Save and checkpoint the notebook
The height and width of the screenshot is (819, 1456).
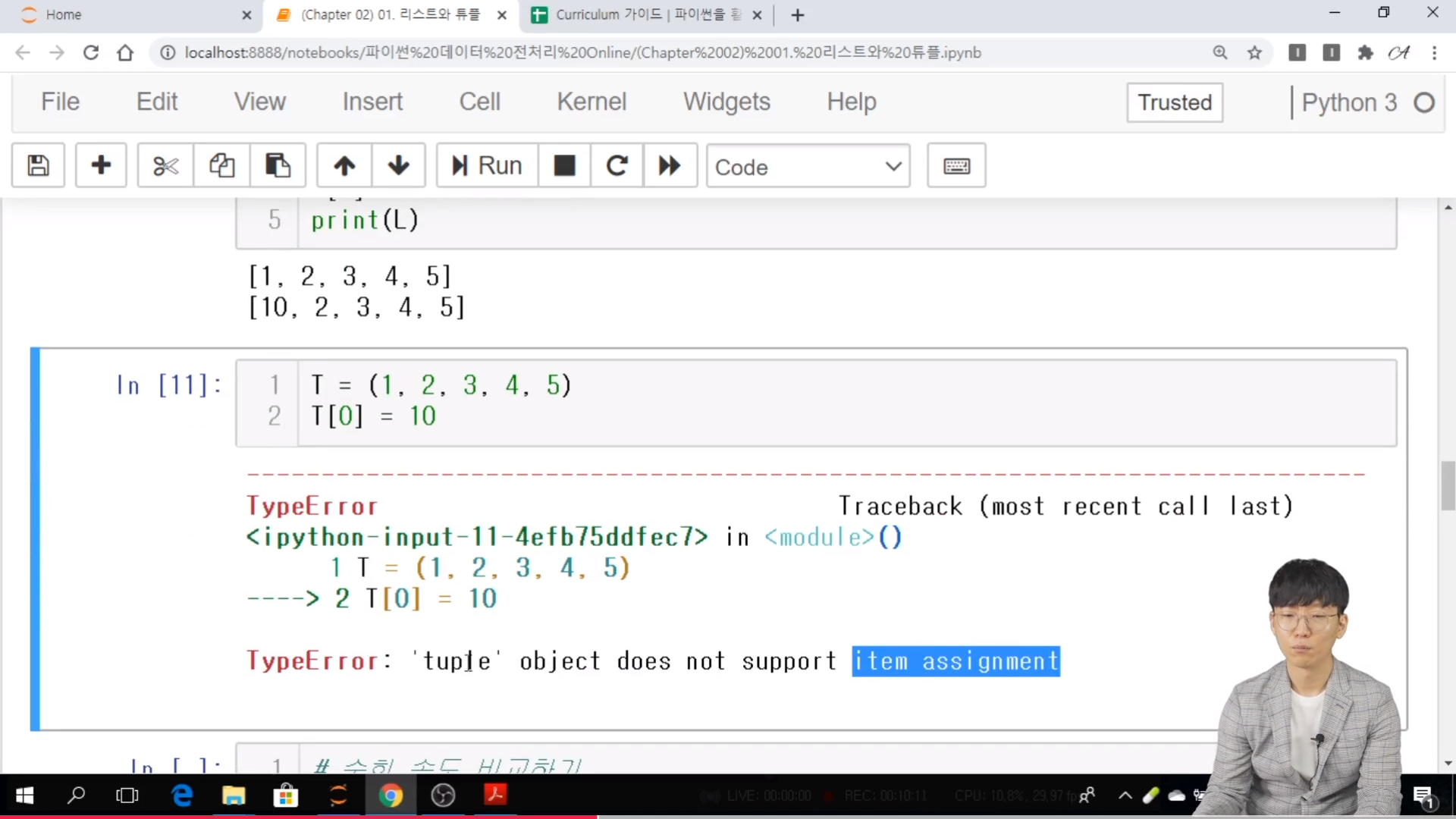click(x=38, y=165)
